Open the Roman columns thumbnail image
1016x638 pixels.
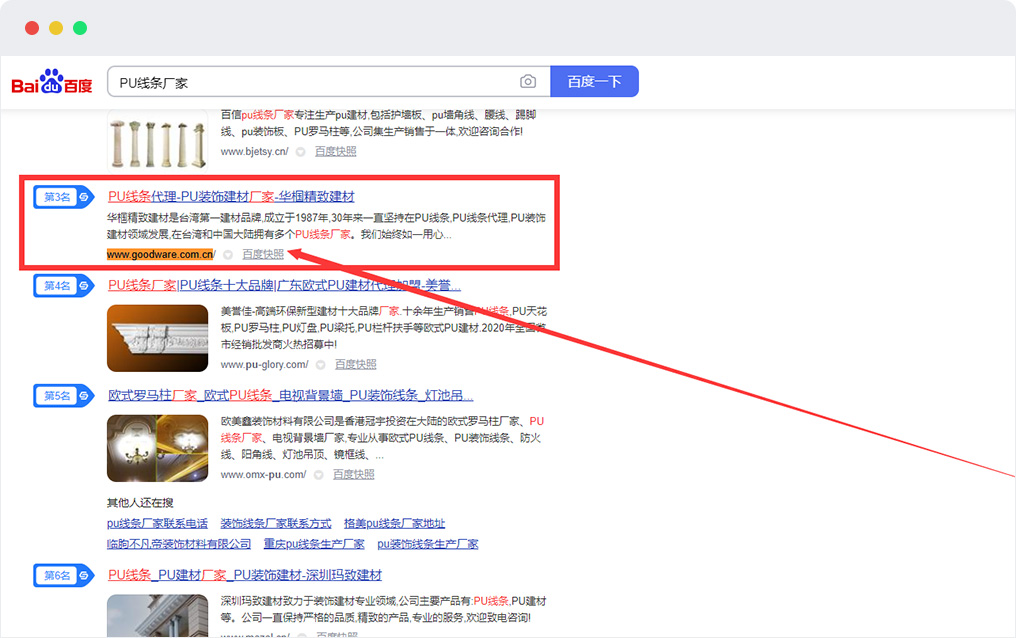pyautogui.click(x=157, y=141)
